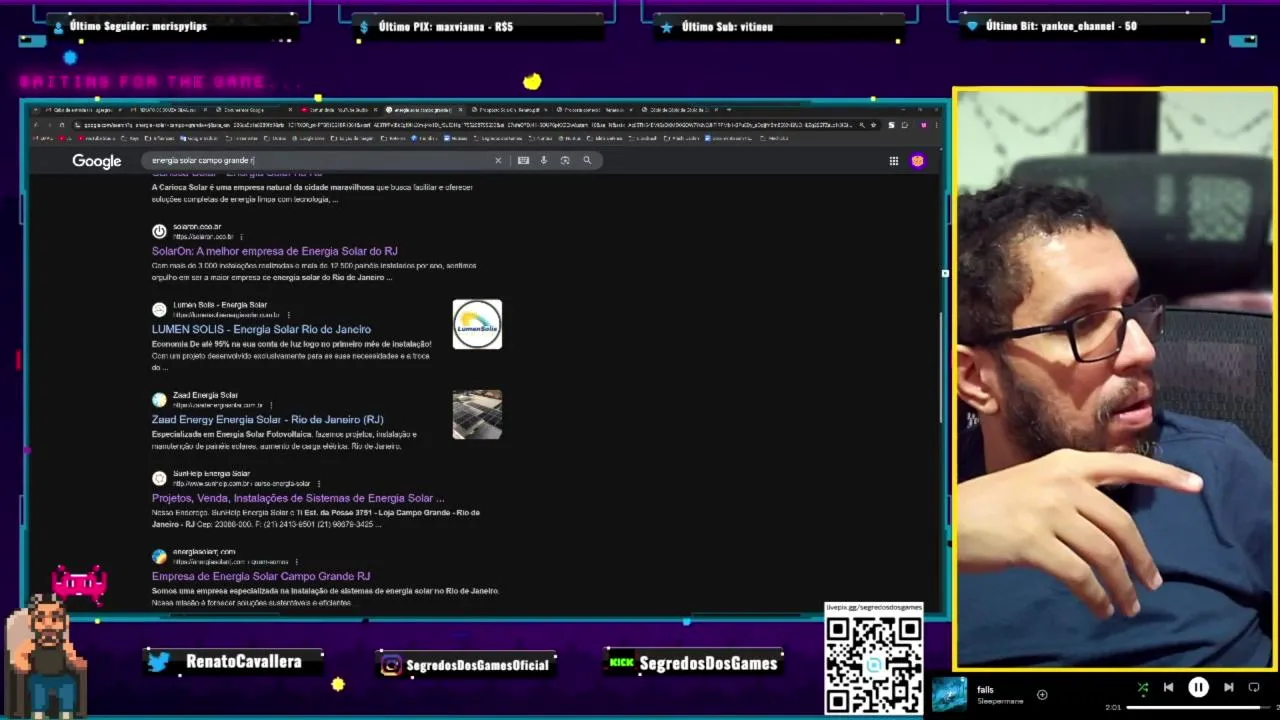Screen dimensions: 1280x720
Task: Skip to previous track in player
Action: tap(1168, 687)
